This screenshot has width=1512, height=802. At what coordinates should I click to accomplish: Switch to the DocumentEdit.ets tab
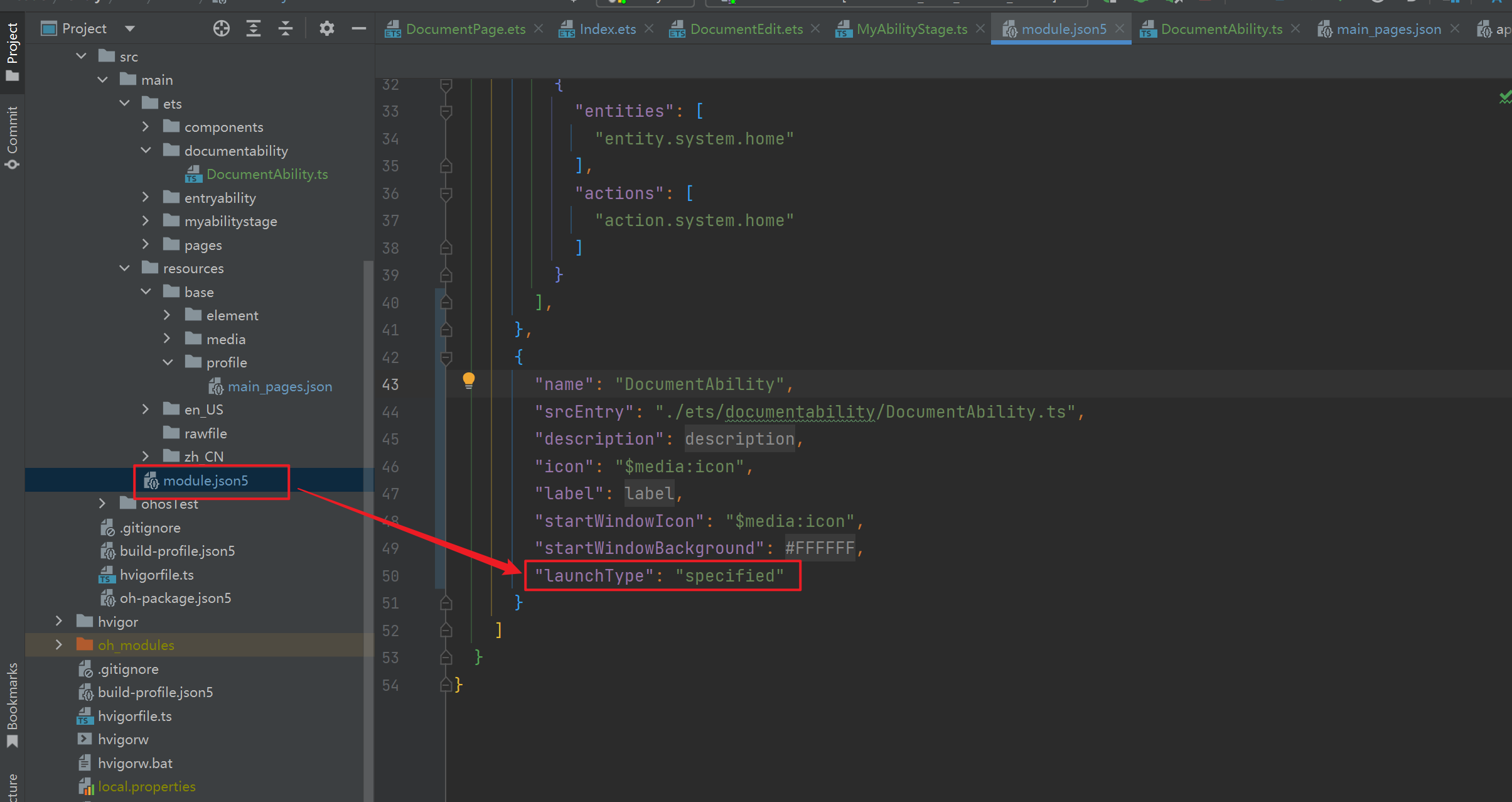[746, 29]
